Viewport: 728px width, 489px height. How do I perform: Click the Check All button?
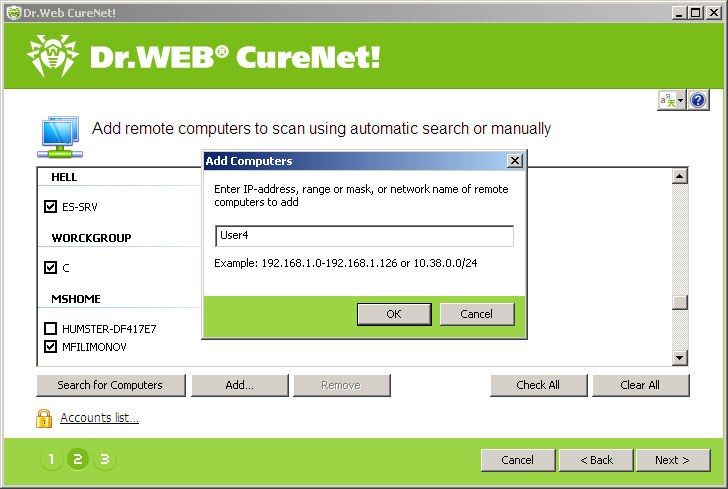click(539, 385)
